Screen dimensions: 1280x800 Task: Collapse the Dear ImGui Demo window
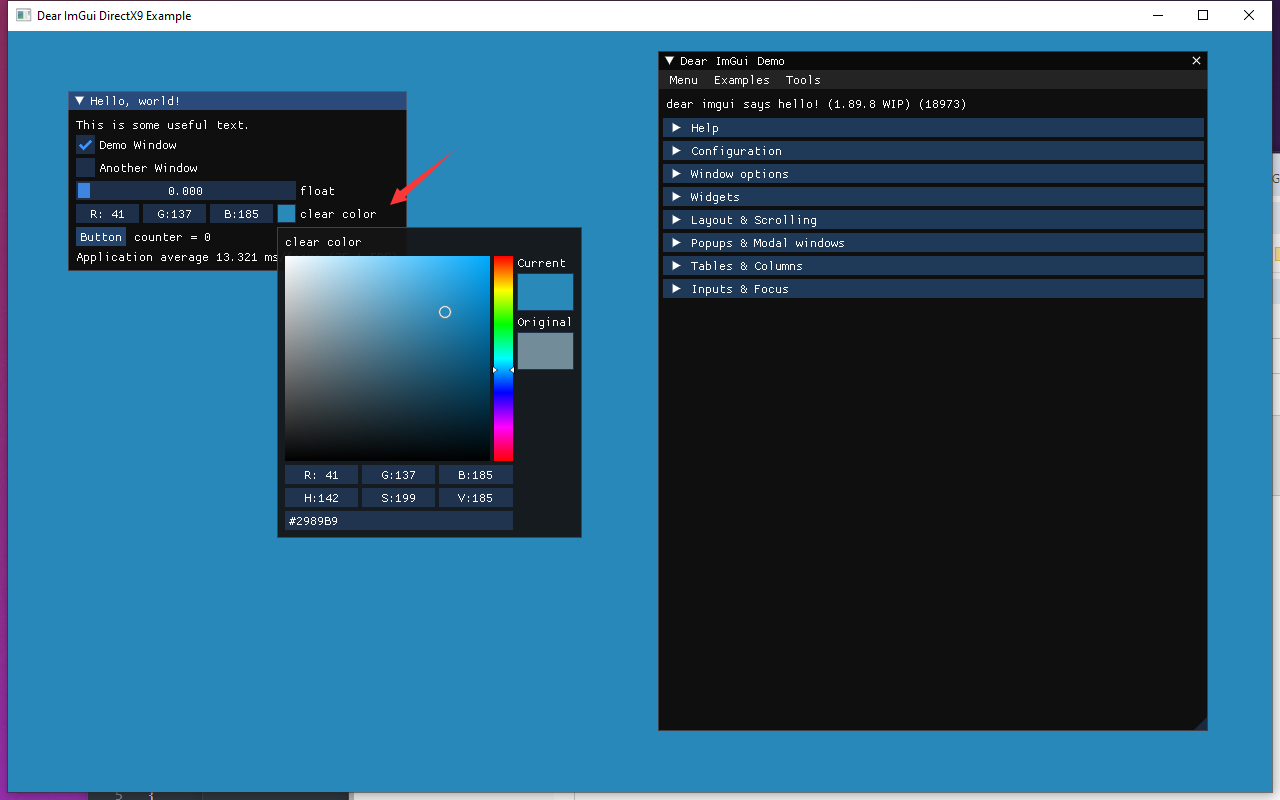click(x=669, y=60)
